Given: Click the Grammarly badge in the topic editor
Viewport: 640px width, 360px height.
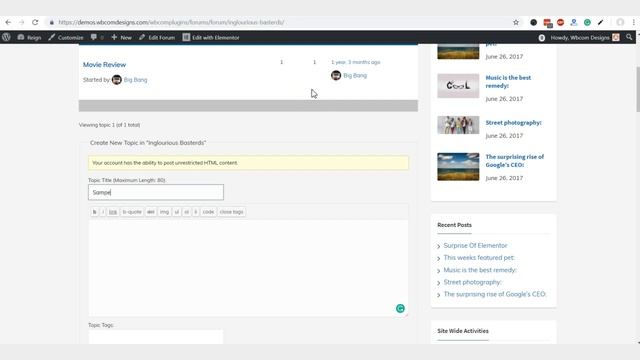Looking at the screenshot, I should [400, 309].
